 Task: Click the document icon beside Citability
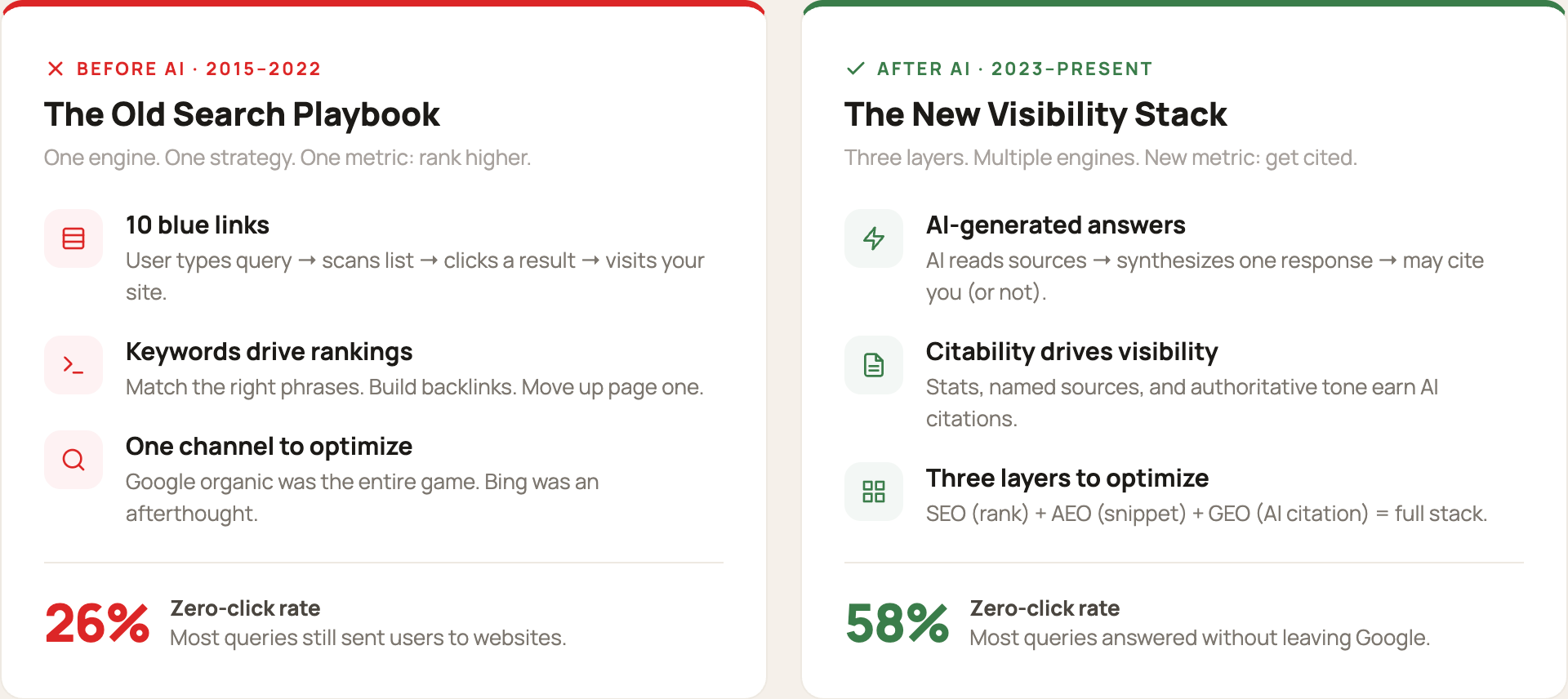click(874, 365)
